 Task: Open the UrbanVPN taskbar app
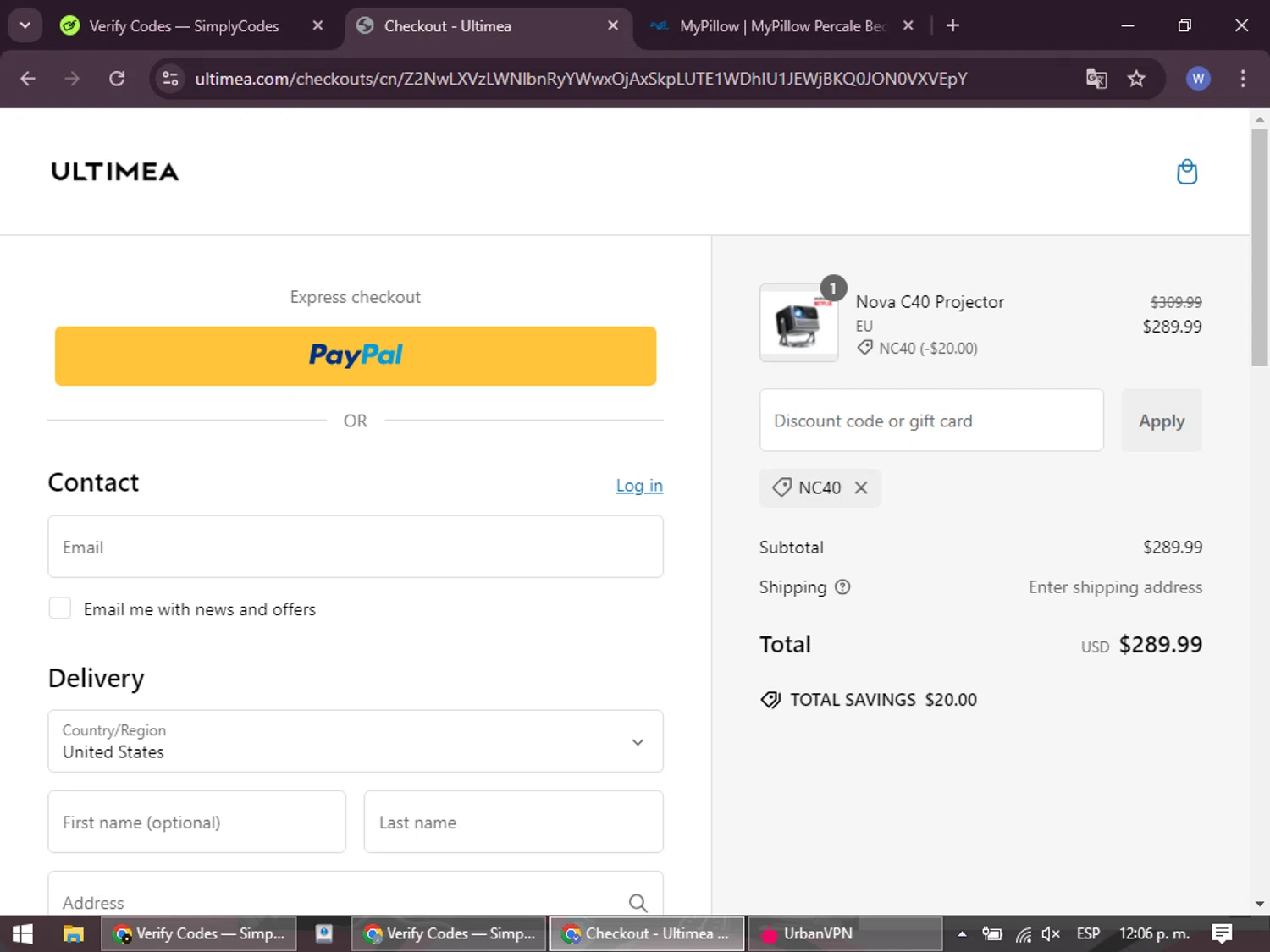click(845, 933)
